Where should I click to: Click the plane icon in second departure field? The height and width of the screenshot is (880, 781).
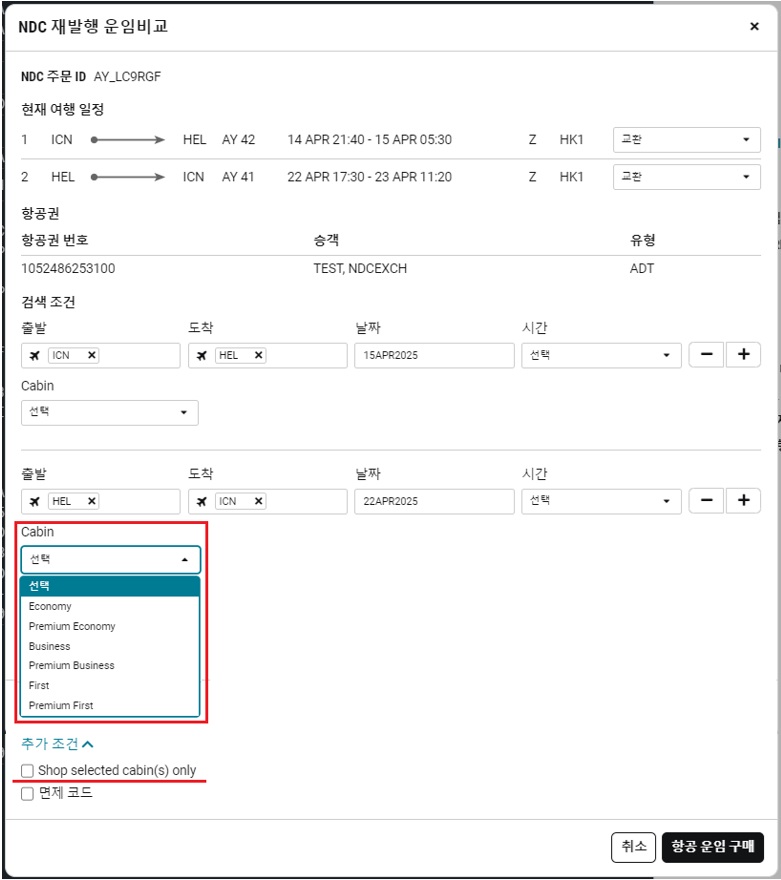[x=35, y=501]
